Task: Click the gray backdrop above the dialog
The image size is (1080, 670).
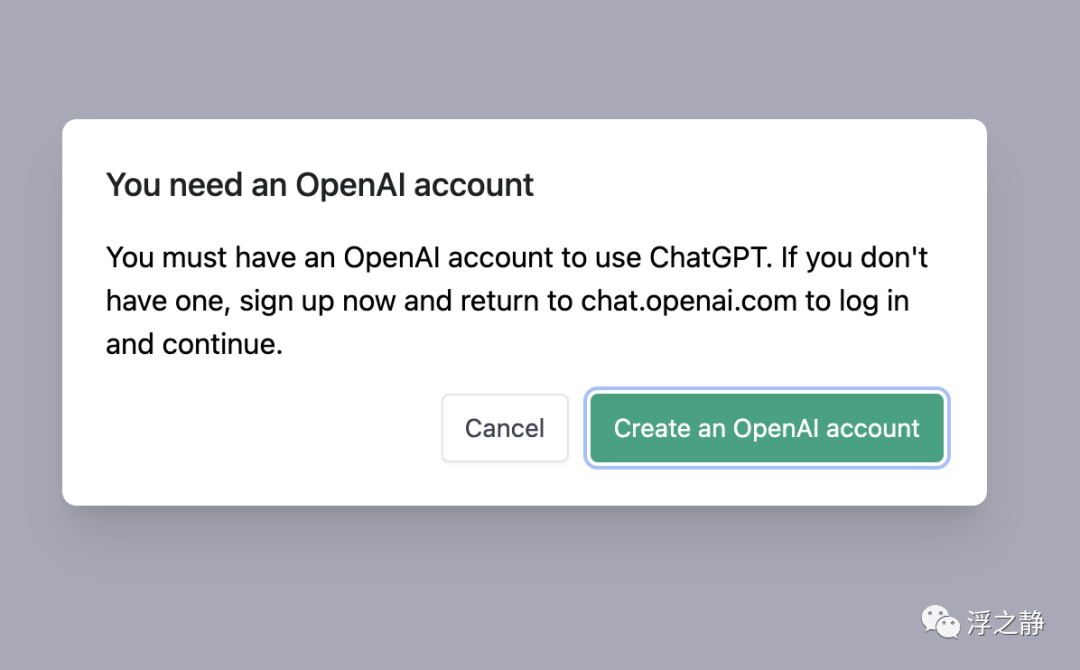Action: pyautogui.click(x=540, y=60)
